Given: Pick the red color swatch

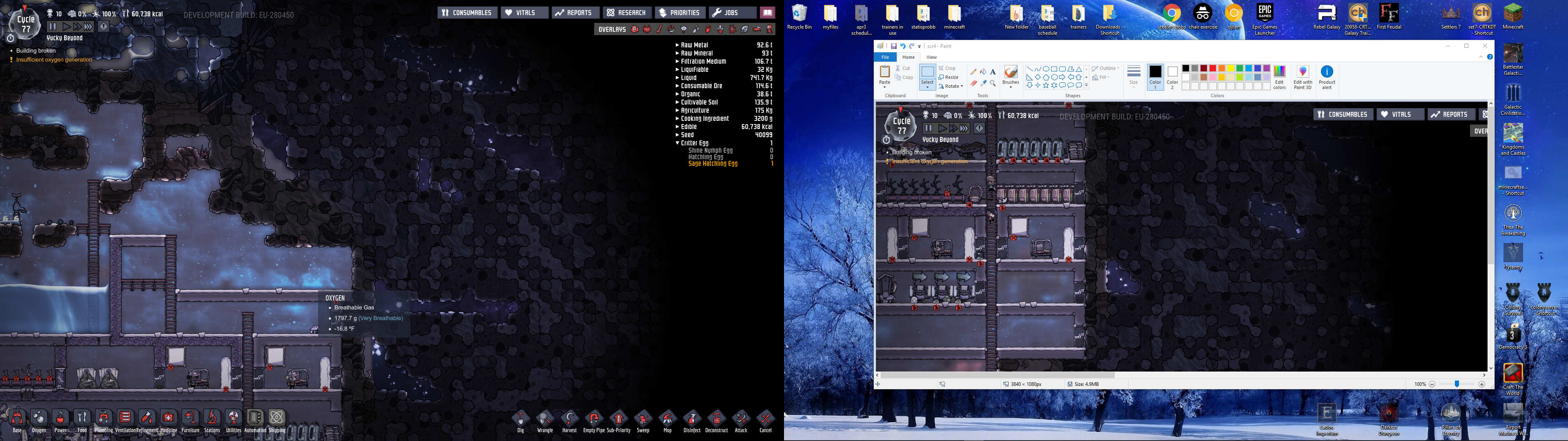Looking at the screenshot, I should [1212, 68].
